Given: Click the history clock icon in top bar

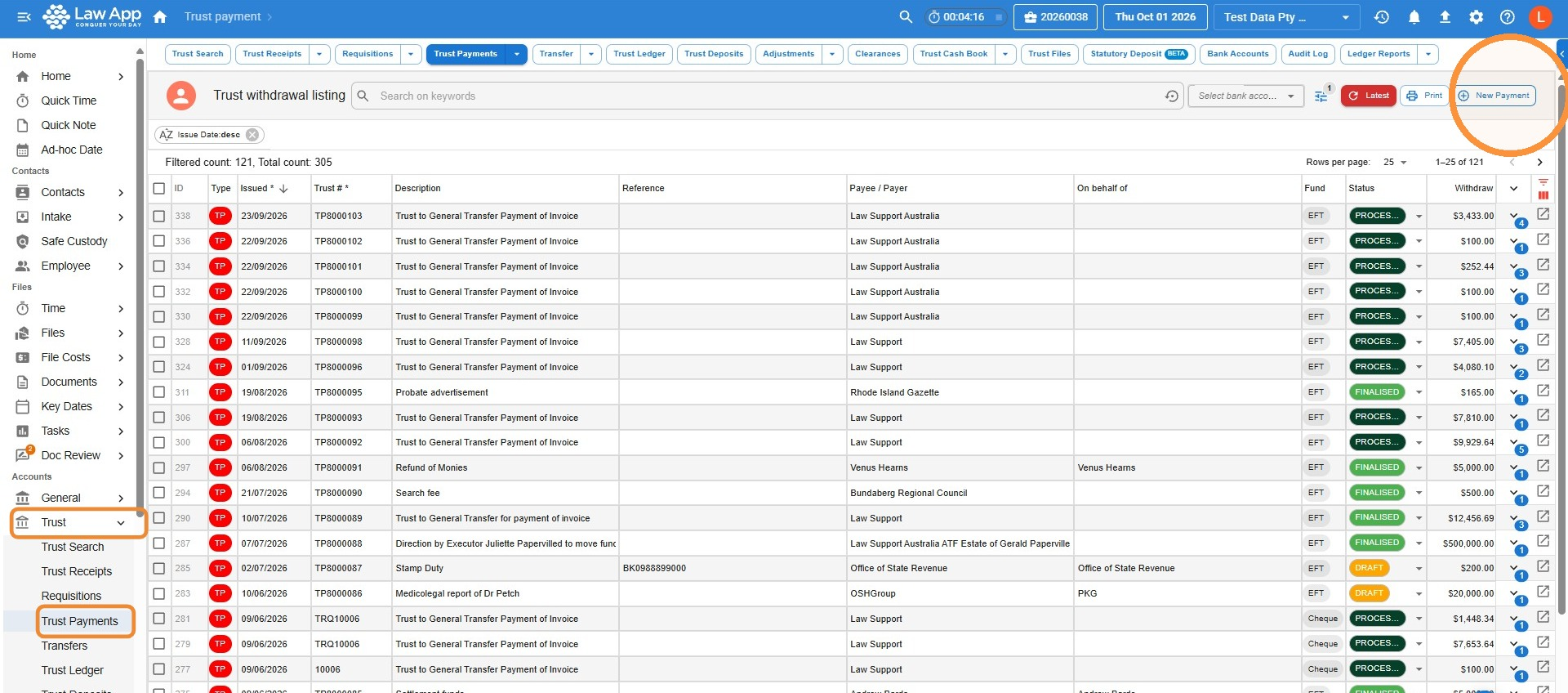Looking at the screenshot, I should [1382, 17].
